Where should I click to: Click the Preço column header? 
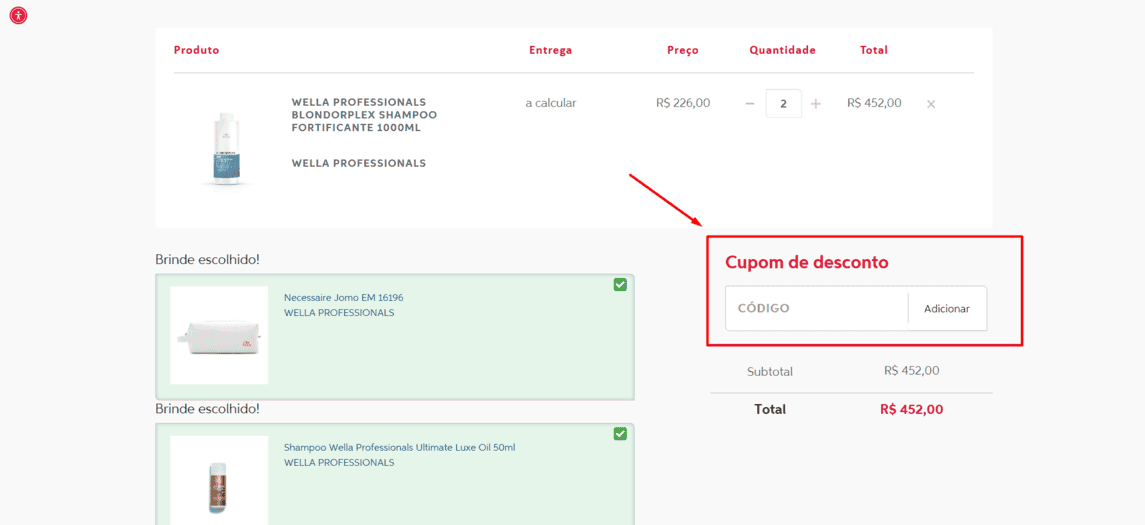click(683, 50)
